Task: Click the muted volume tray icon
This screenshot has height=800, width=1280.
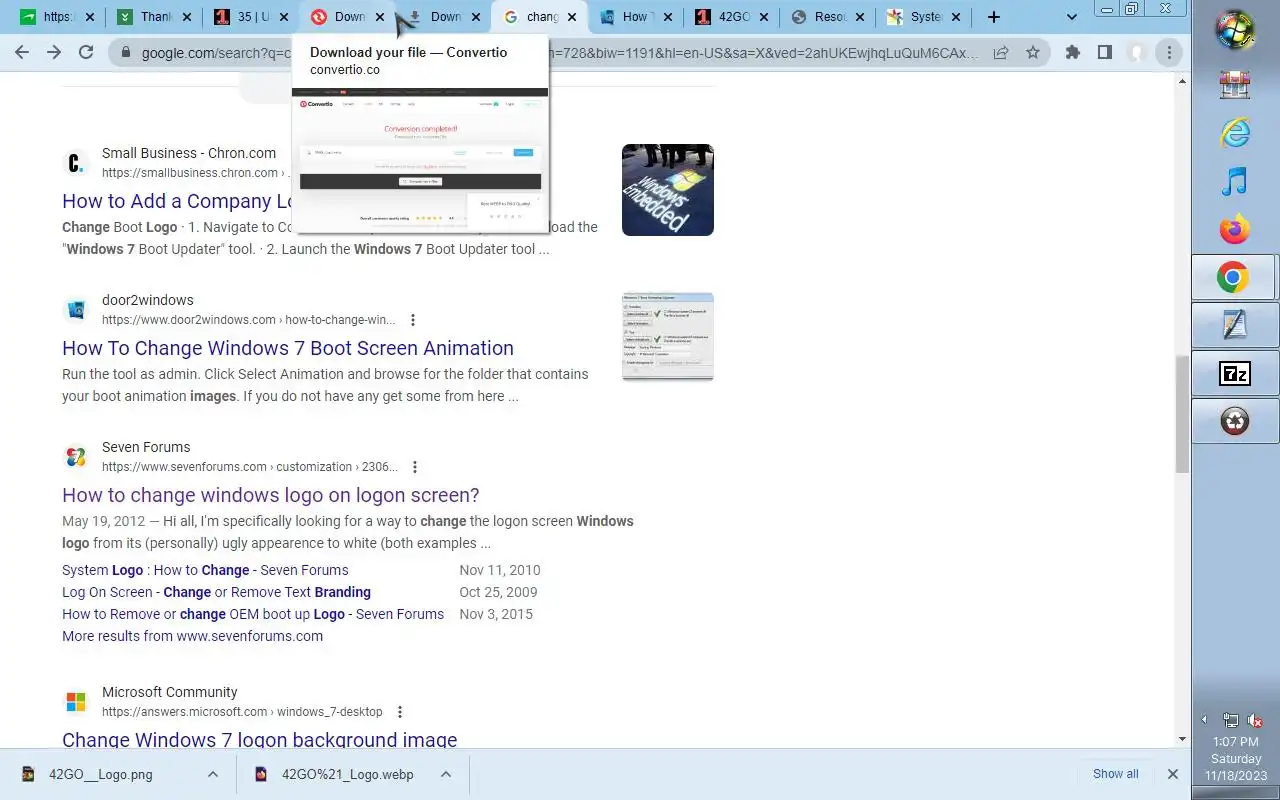Action: pos(1255,720)
